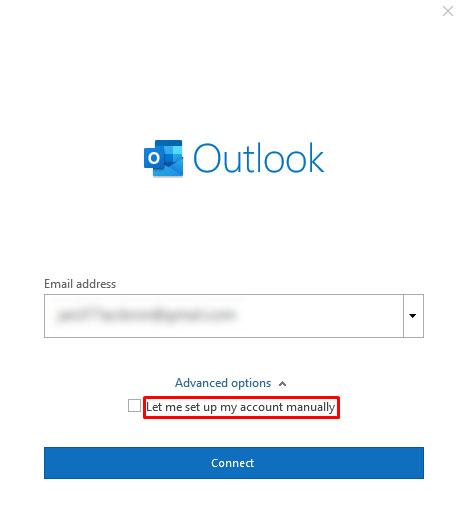Click the Advanced options link text
470x526 pixels.
click(x=223, y=383)
